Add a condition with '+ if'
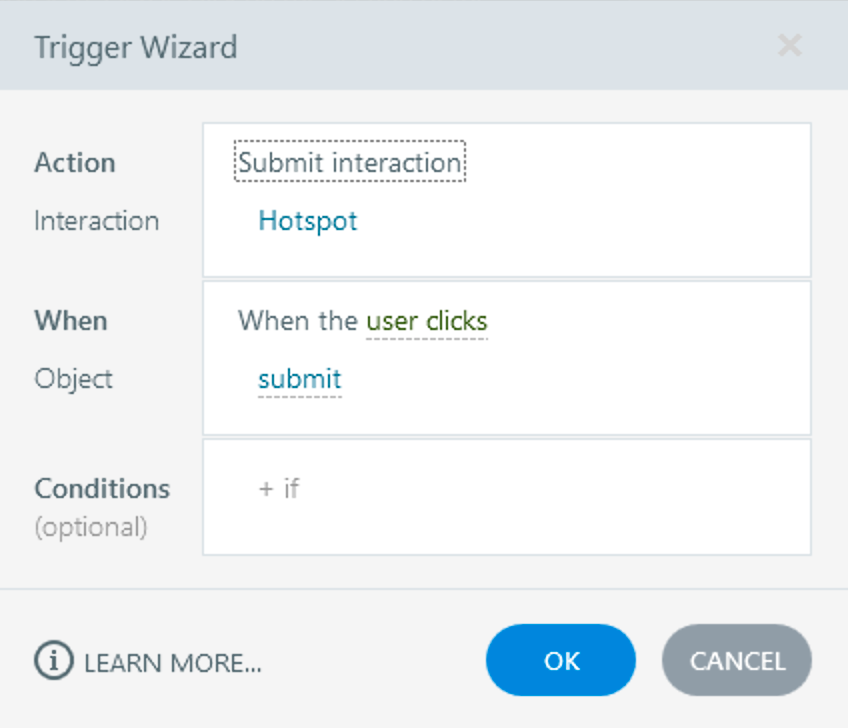This screenshot has width=848, height=728. (279, 489)
